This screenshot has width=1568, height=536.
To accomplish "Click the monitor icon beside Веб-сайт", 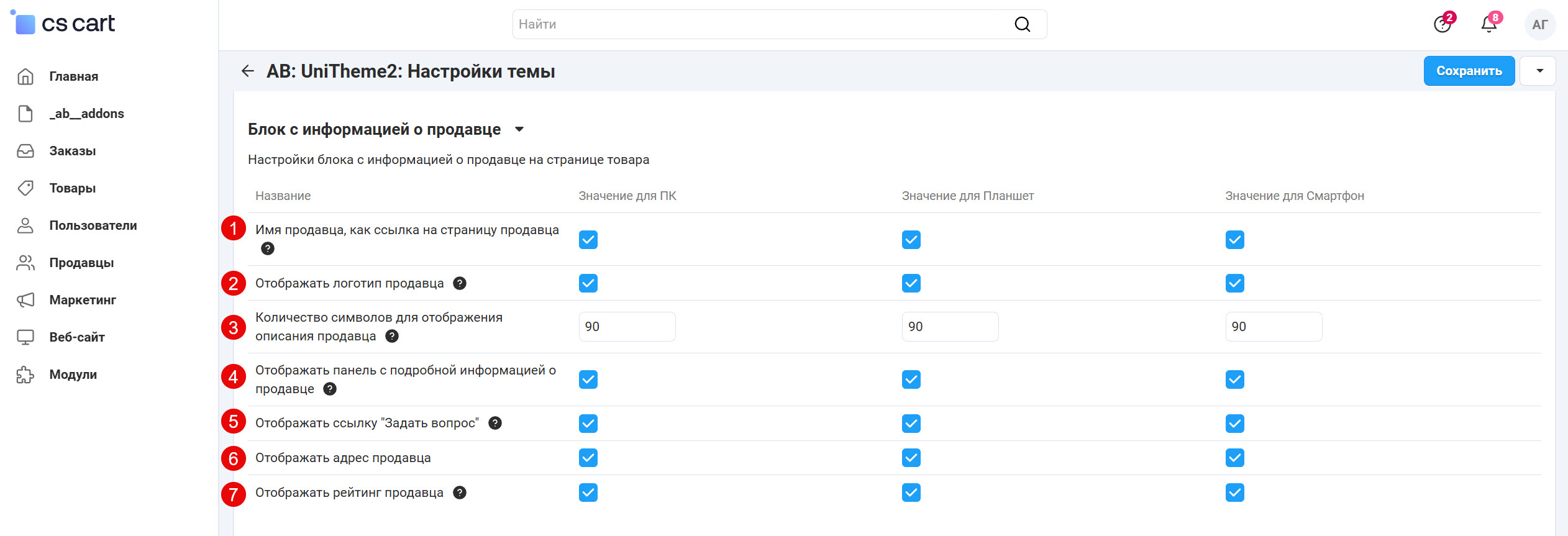I will click(x=25, y=337).
